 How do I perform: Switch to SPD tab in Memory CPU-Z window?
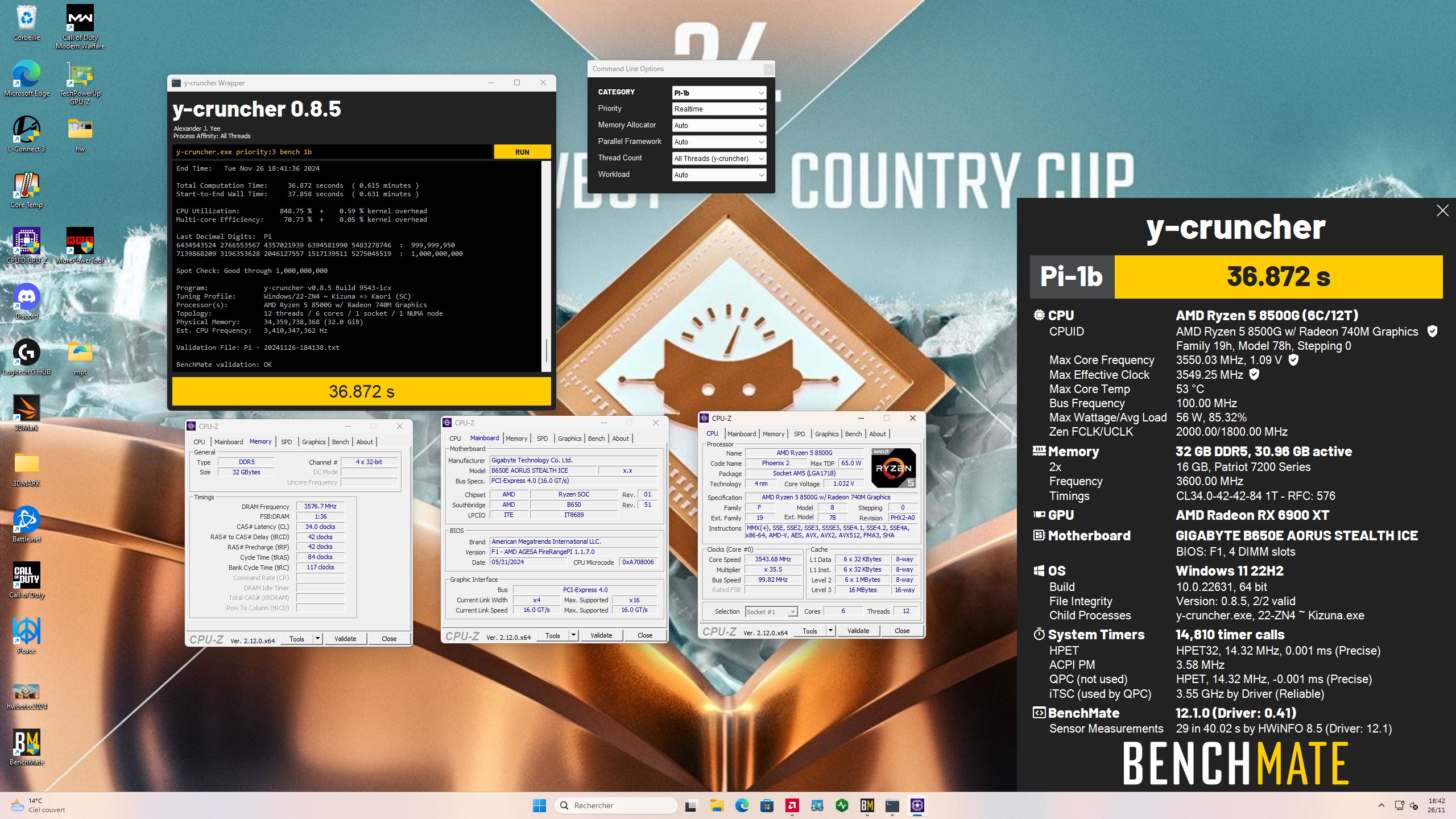click(287, 442)
